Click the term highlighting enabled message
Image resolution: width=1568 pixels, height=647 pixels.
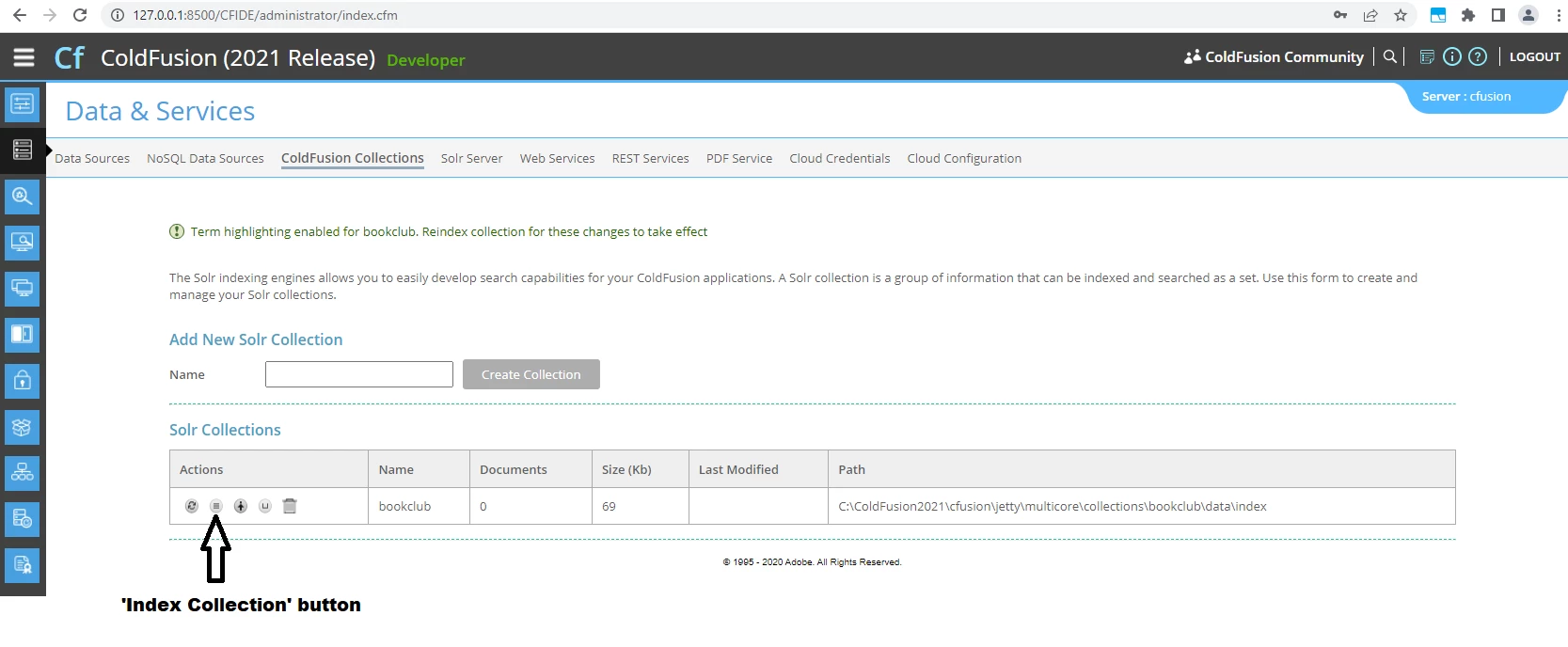[449, 231]
